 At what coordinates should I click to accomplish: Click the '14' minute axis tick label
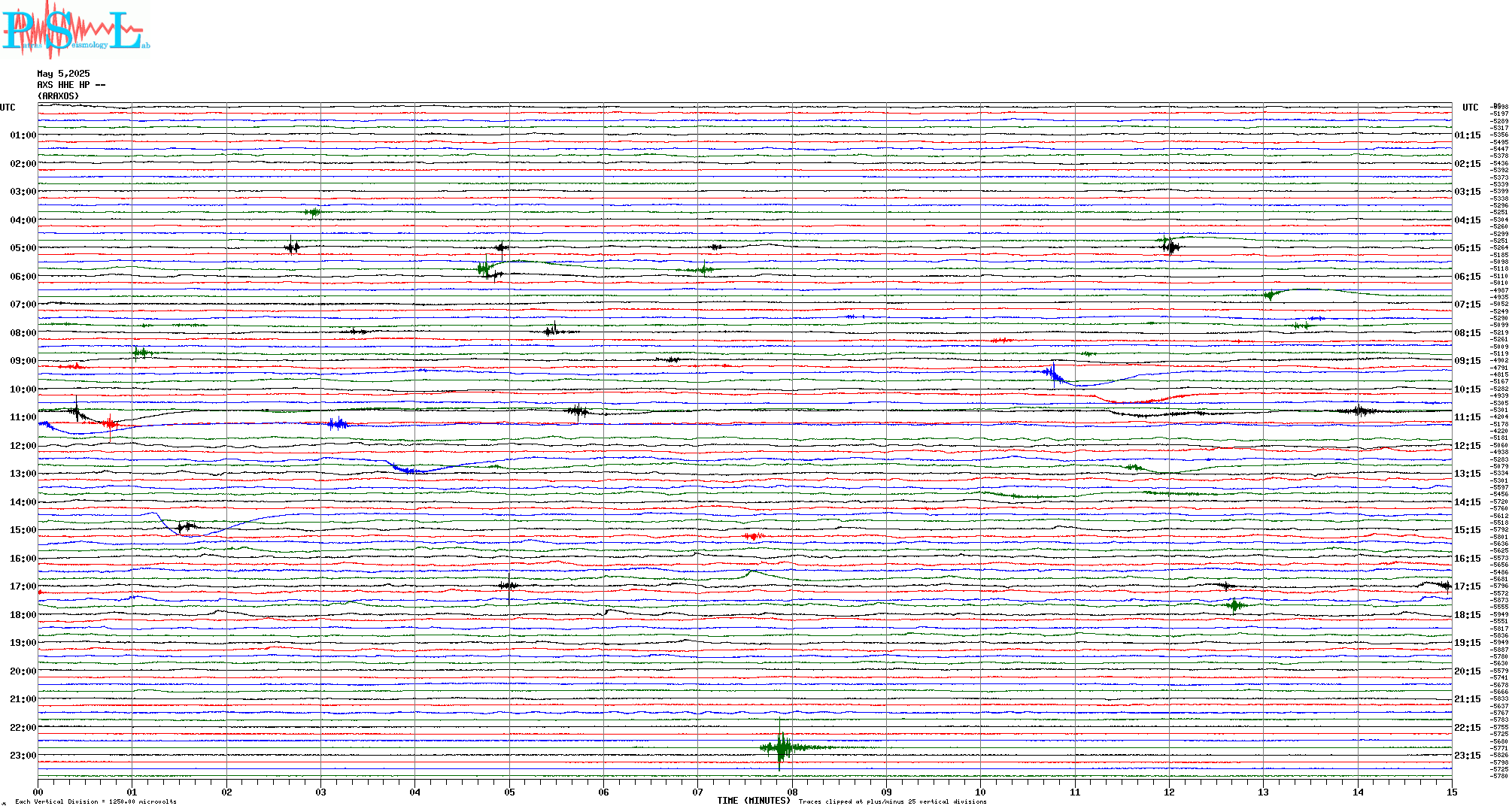1358,792
